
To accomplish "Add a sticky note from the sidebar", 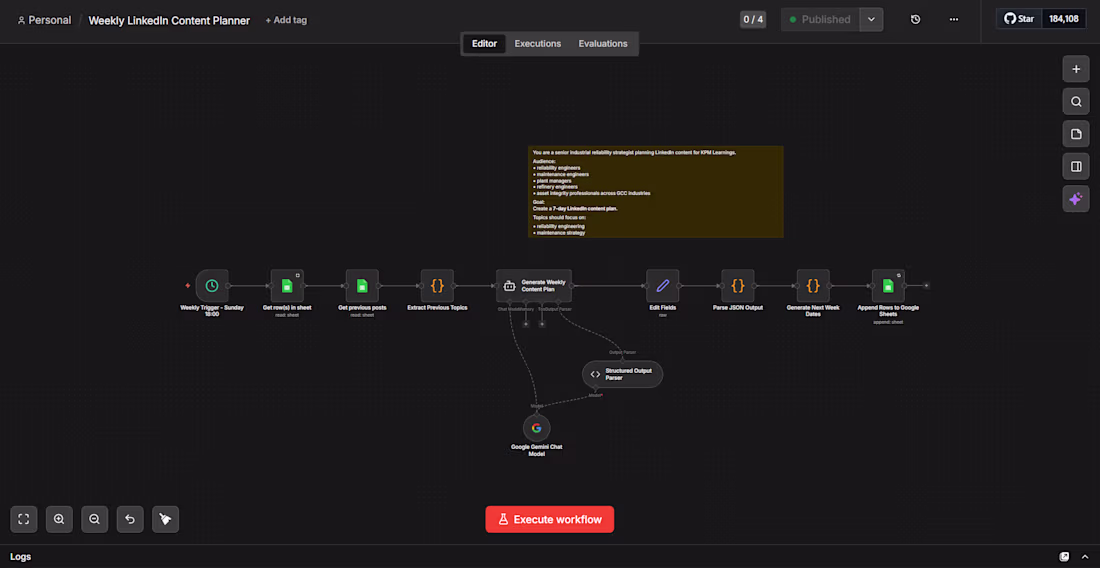I will click(x=1075, y=134).
